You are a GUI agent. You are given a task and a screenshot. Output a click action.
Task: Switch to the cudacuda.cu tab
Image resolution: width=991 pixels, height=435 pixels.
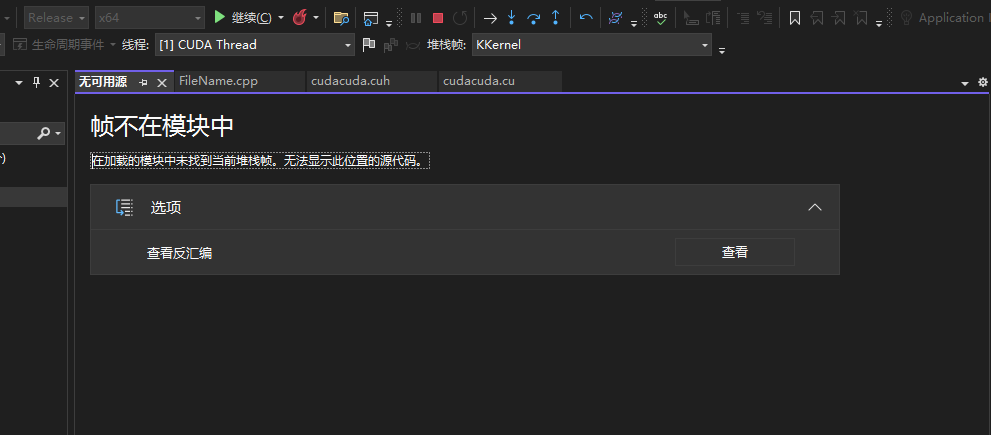[x=478, y=81]
